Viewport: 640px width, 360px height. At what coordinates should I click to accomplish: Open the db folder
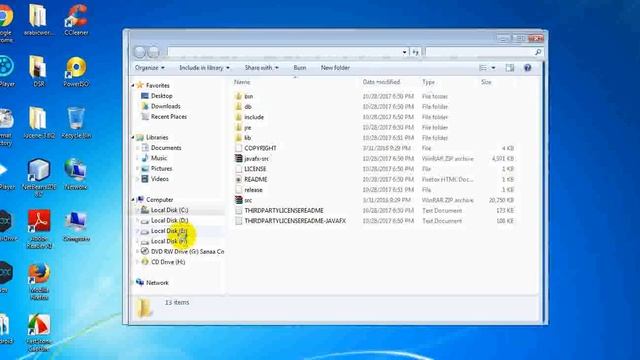(x=247, y=107)
